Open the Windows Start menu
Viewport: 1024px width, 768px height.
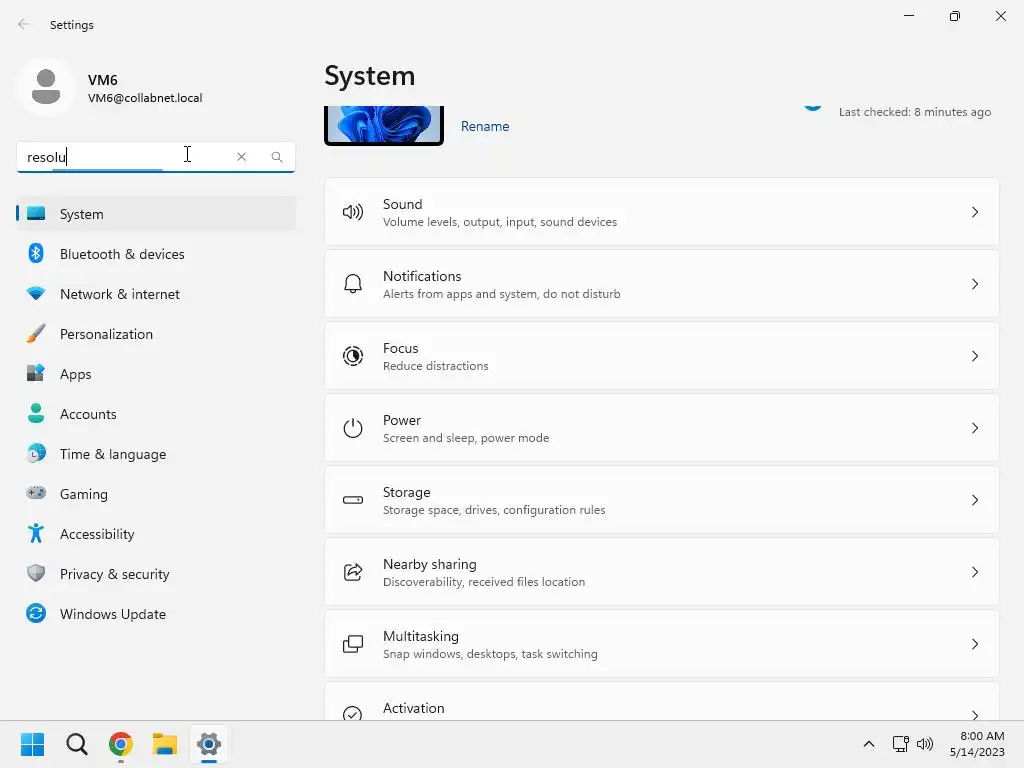[x=33, y=744]
